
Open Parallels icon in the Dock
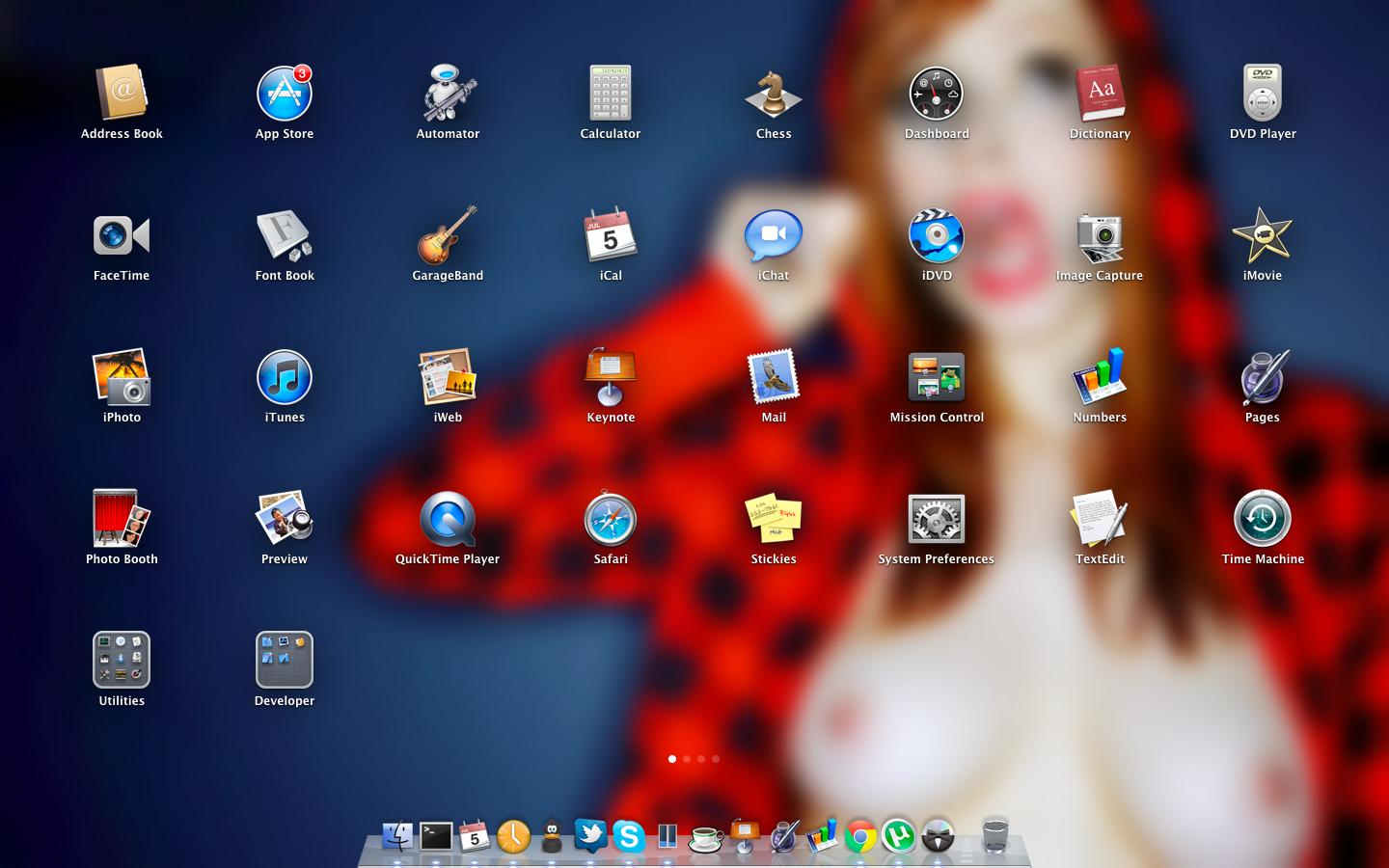(667, 836)
